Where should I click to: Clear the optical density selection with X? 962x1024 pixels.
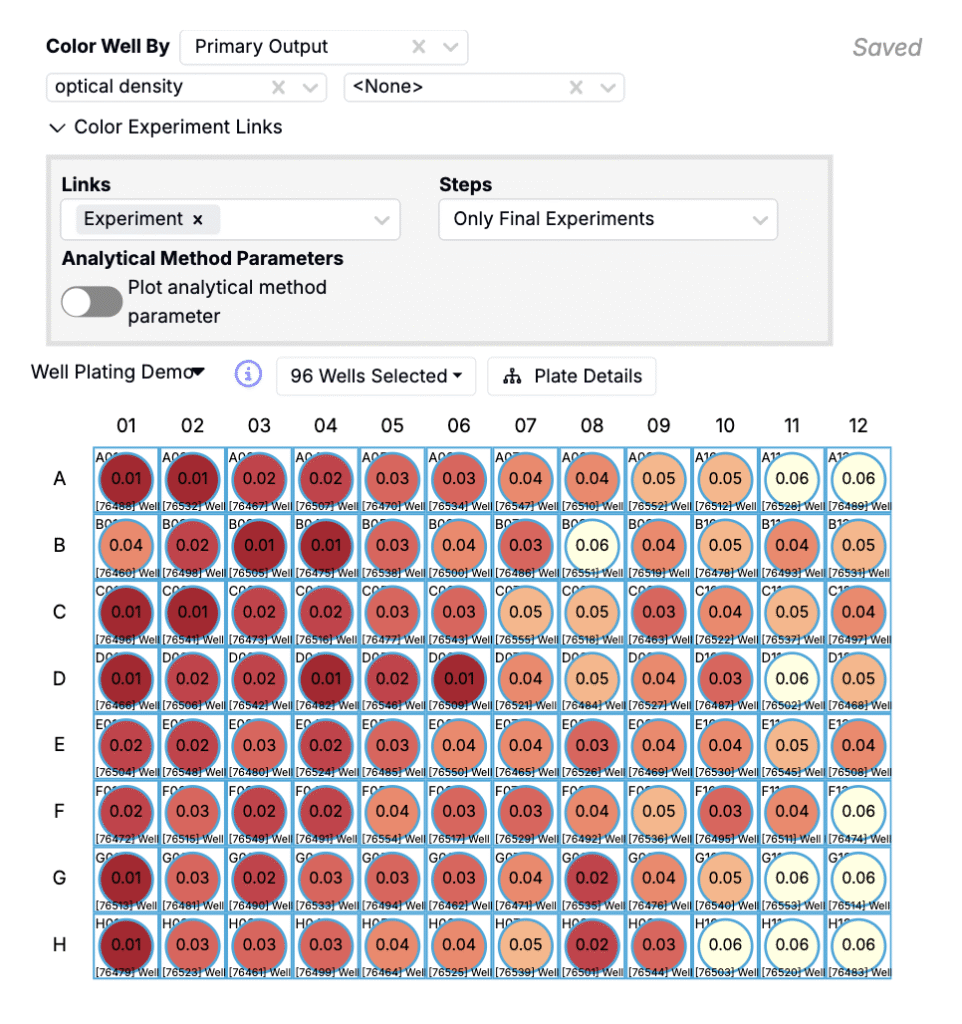[279, 88]
